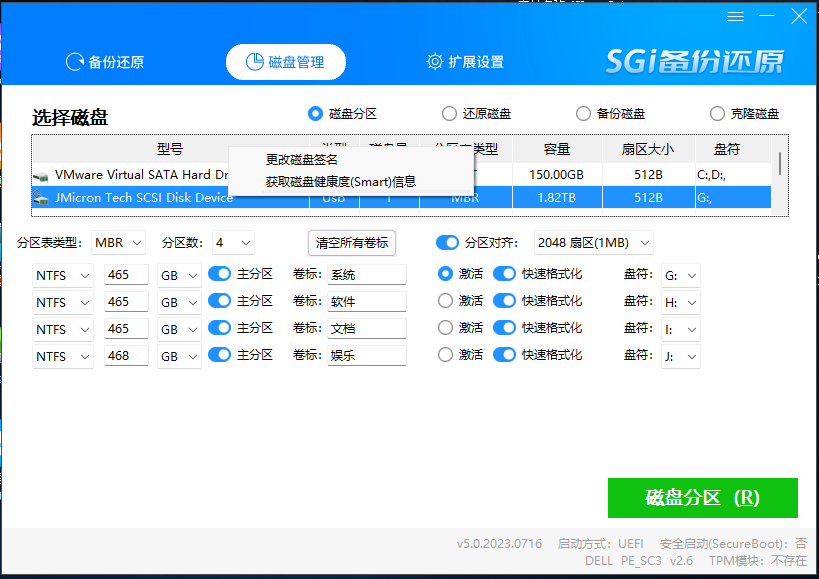Set 激活 radio for the 娱乐 partition

pyautogui.click(x=445, y=355)
